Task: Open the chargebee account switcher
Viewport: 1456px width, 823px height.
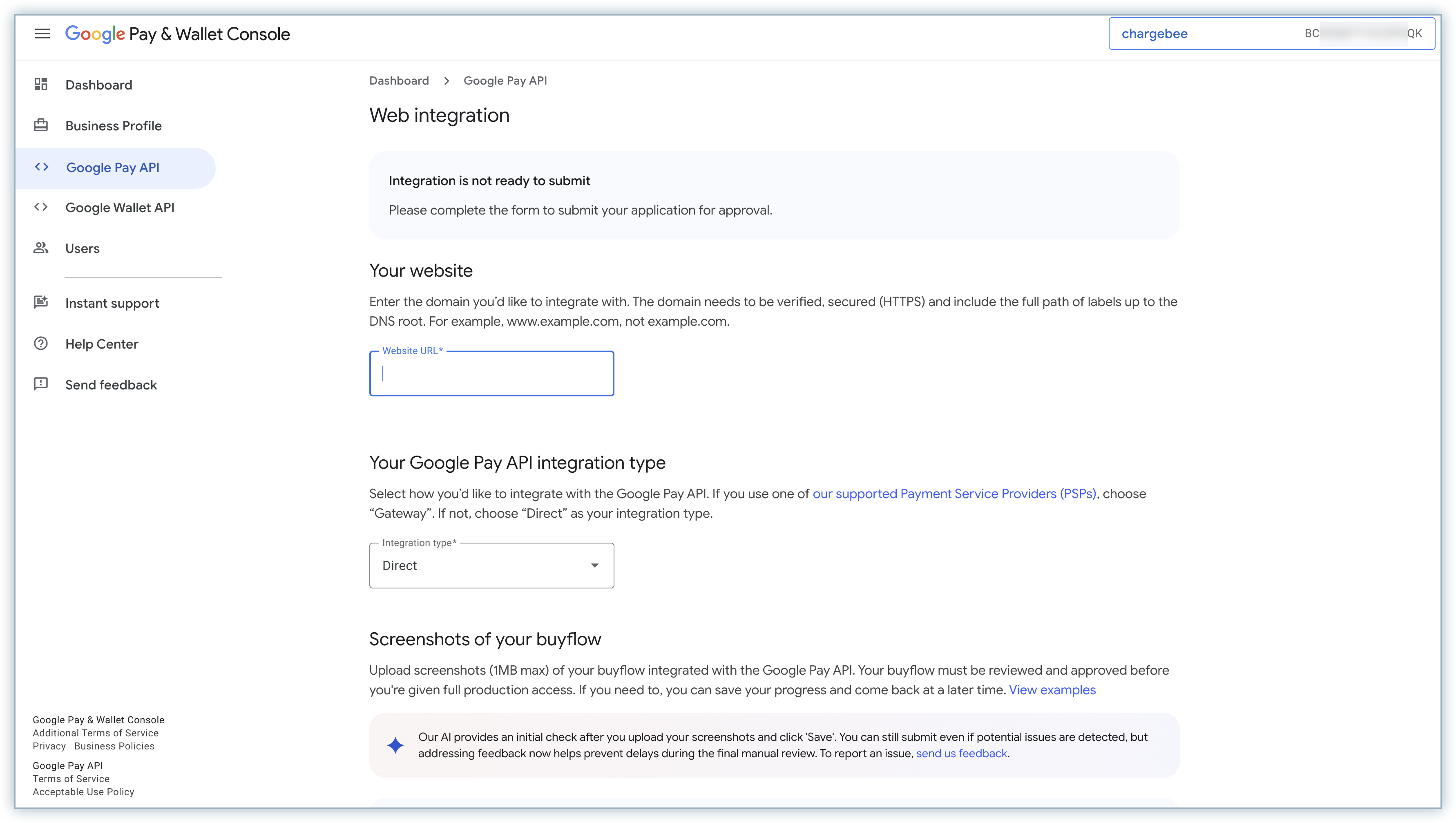Action: point(1272,34)
